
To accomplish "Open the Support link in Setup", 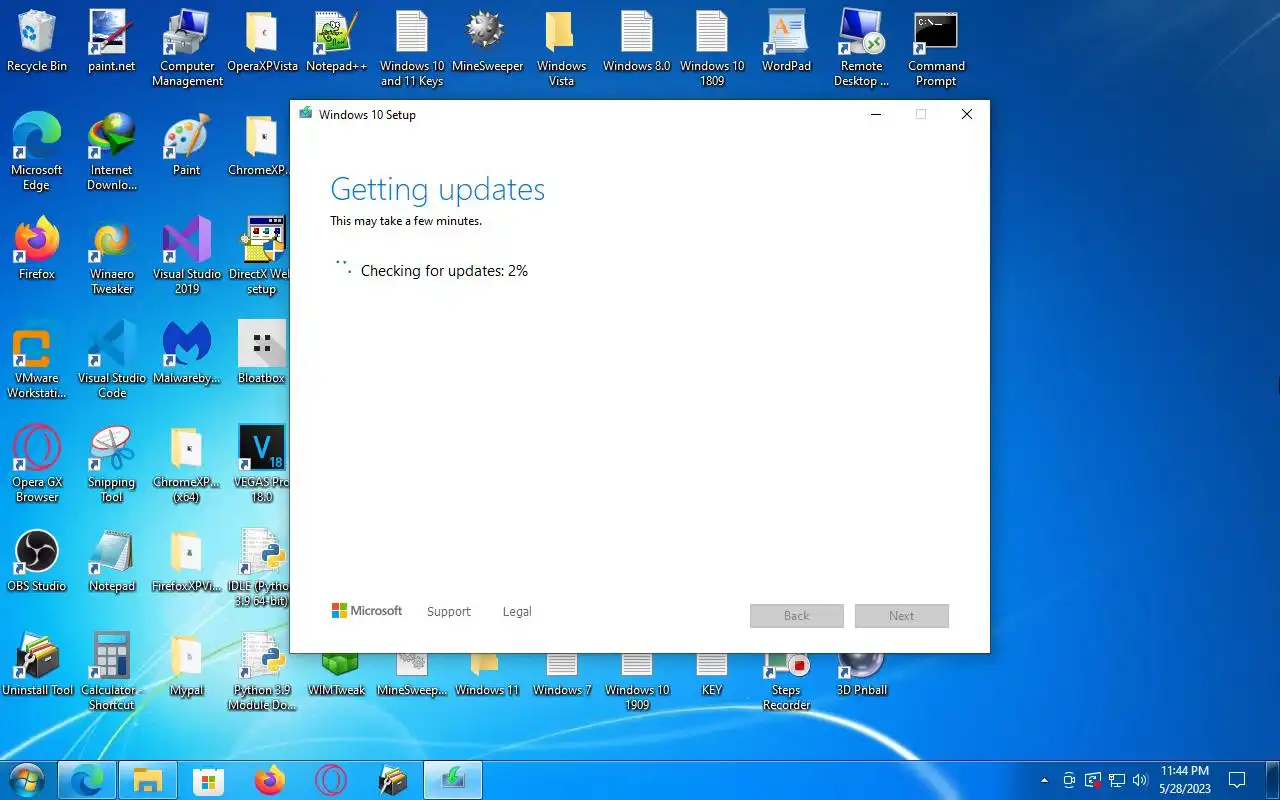I will pos(448,612).
